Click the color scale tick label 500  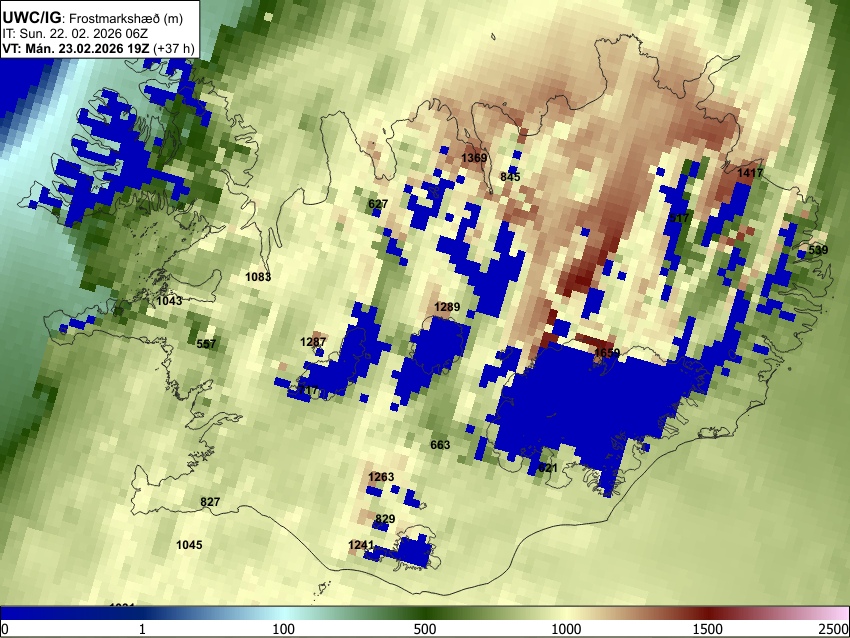(x=424, y=629)
